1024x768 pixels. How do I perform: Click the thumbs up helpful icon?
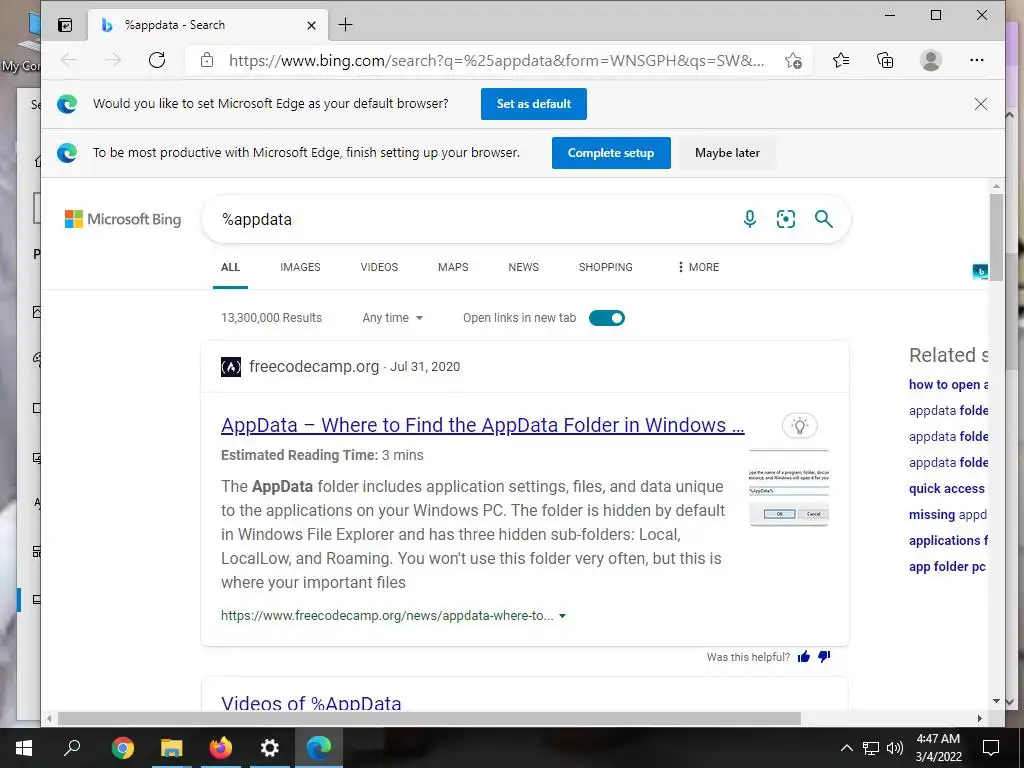804,656
